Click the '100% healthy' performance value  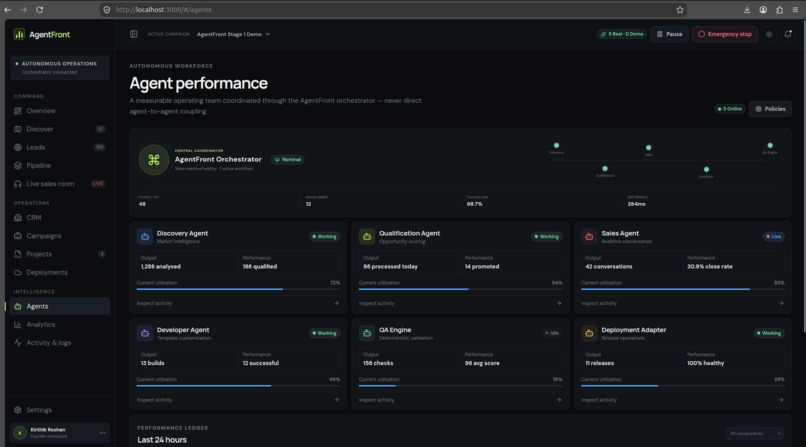tap(705, 363)
